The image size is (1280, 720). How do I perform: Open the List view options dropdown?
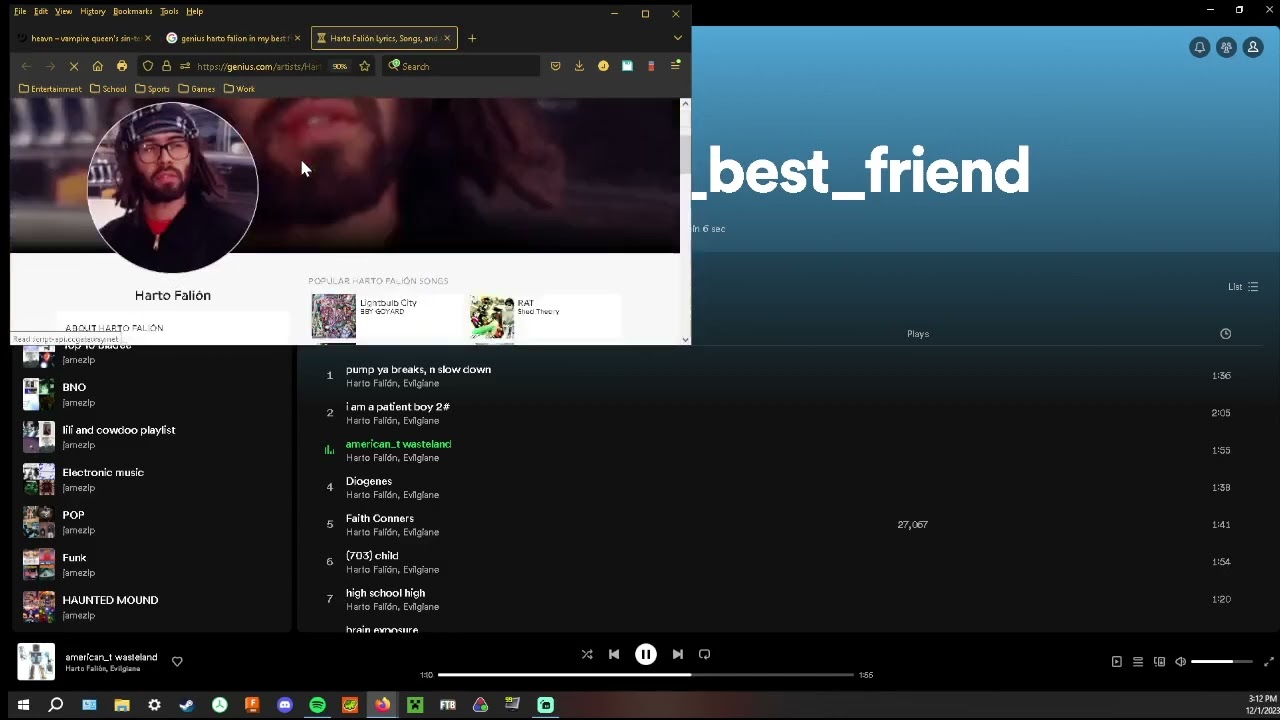click(x=1243, y=287)
